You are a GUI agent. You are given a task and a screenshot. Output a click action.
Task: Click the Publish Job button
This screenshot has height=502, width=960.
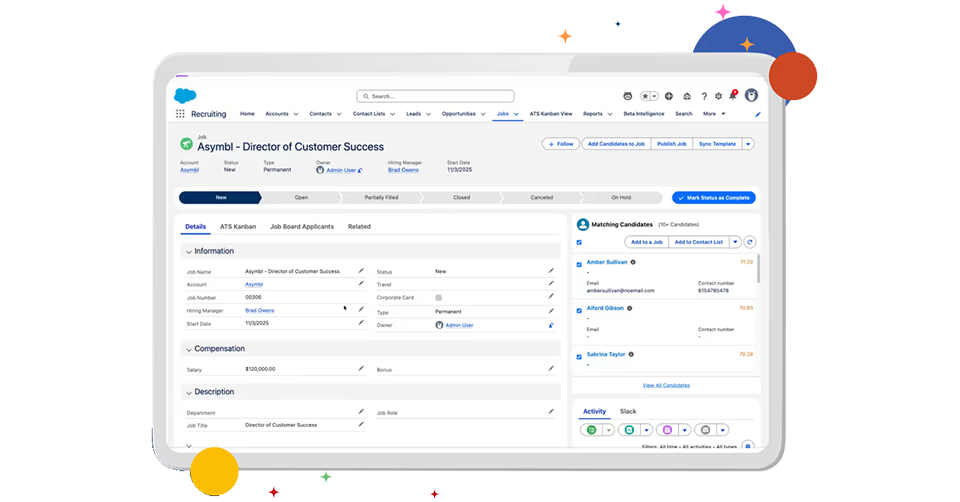[672, 144]
